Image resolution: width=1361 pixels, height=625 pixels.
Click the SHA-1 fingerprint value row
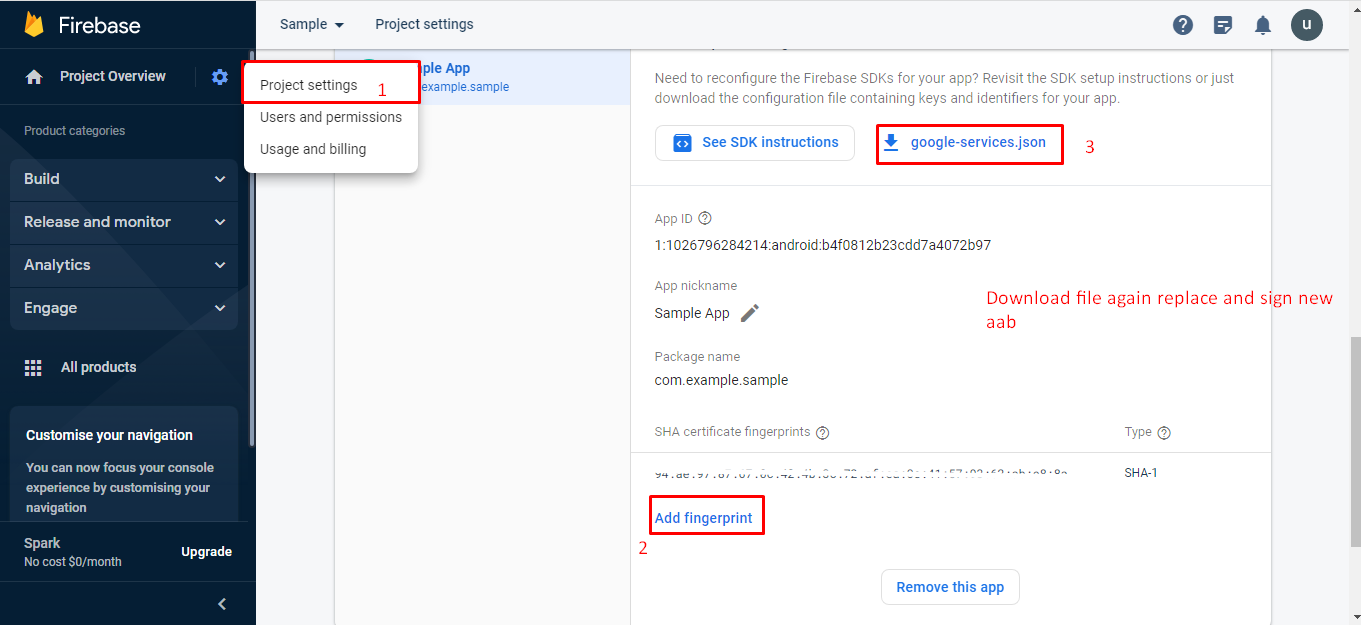point(861,473)
